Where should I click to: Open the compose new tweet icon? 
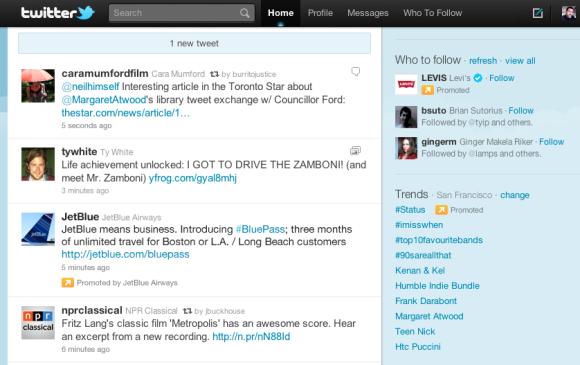(537, 13)
